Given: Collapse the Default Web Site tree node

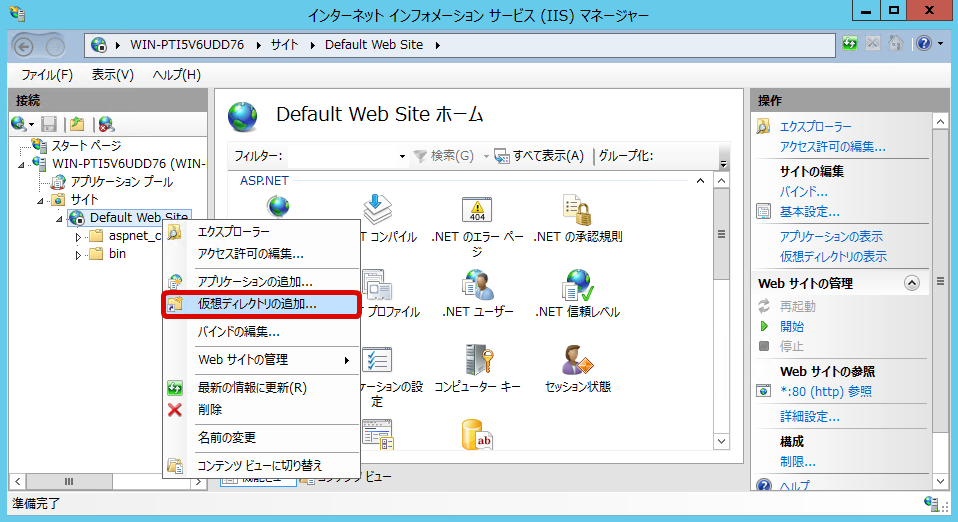Looking at the screenshot, I should (x=59, y=218).
